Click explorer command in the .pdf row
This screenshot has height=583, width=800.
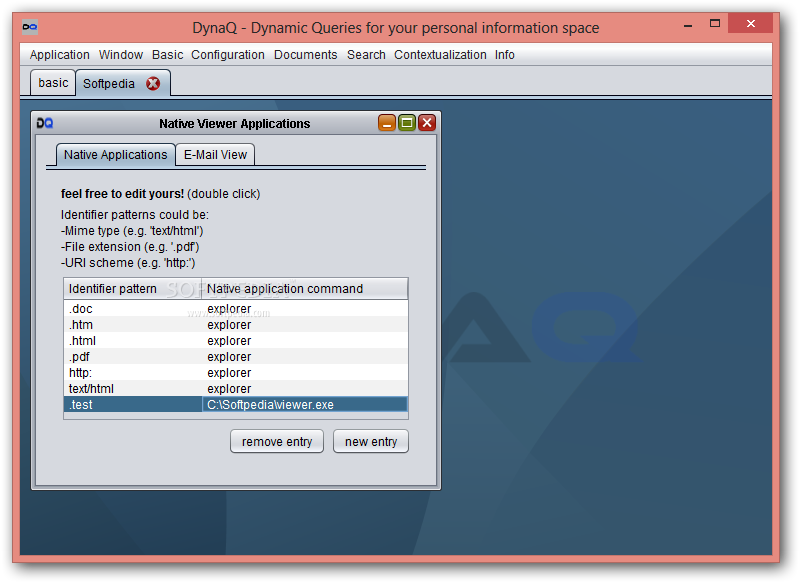[305, 357]
